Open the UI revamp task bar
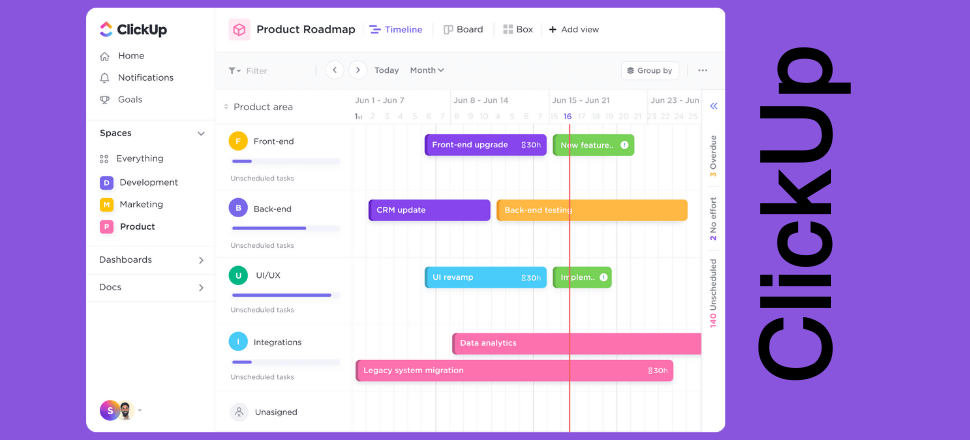970x440 pixels. click(486, 277)
